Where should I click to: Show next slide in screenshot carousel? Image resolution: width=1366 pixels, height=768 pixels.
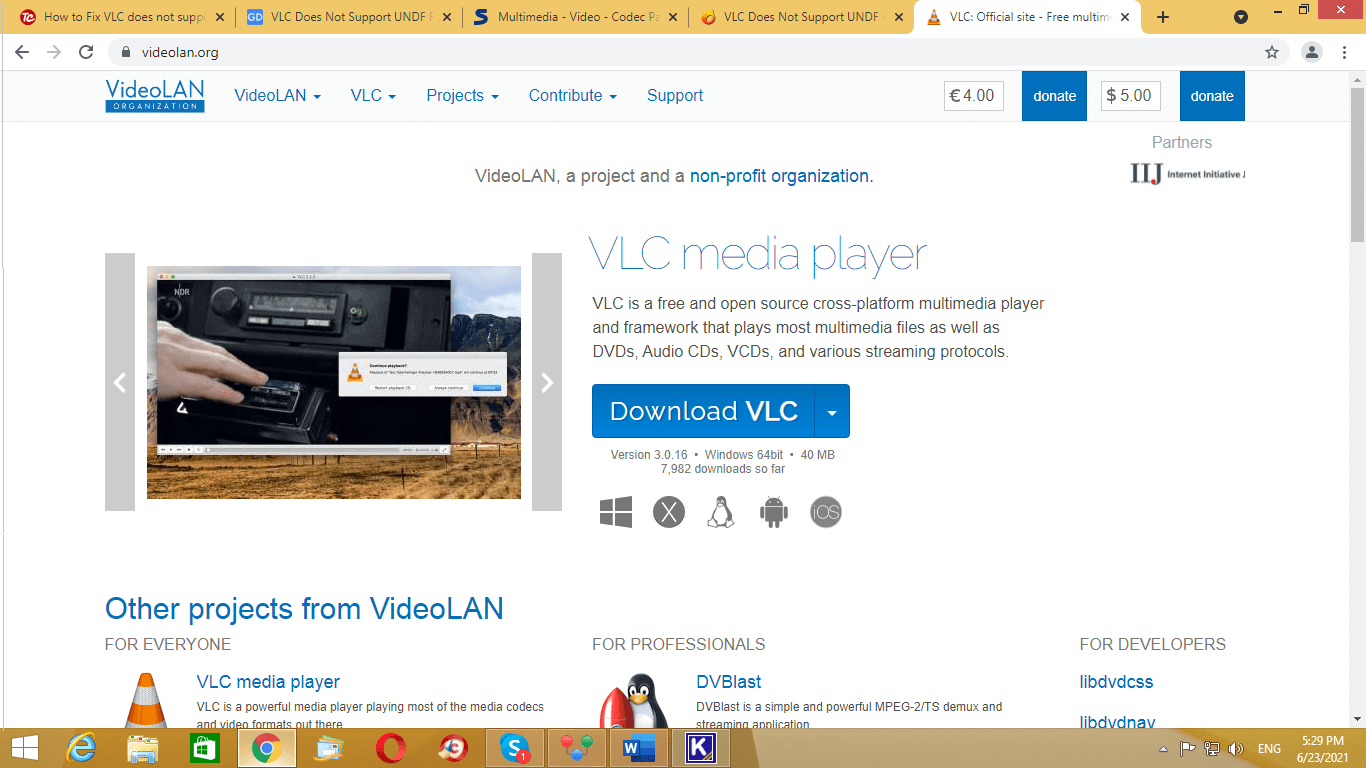tap(547, 382)
